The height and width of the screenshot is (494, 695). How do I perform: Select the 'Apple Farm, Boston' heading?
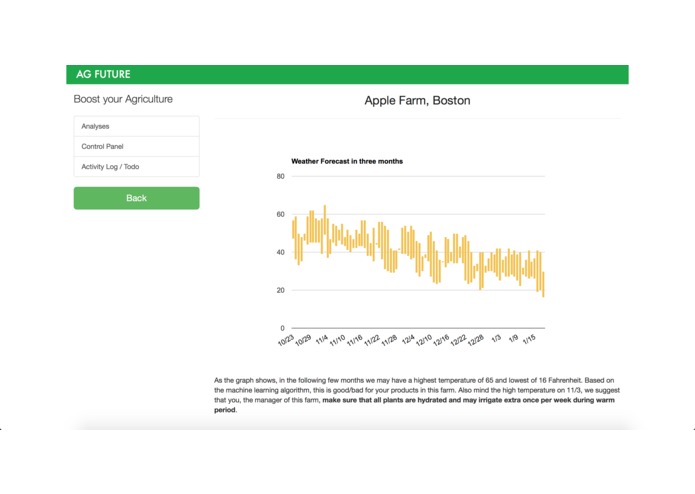(417, 101)
